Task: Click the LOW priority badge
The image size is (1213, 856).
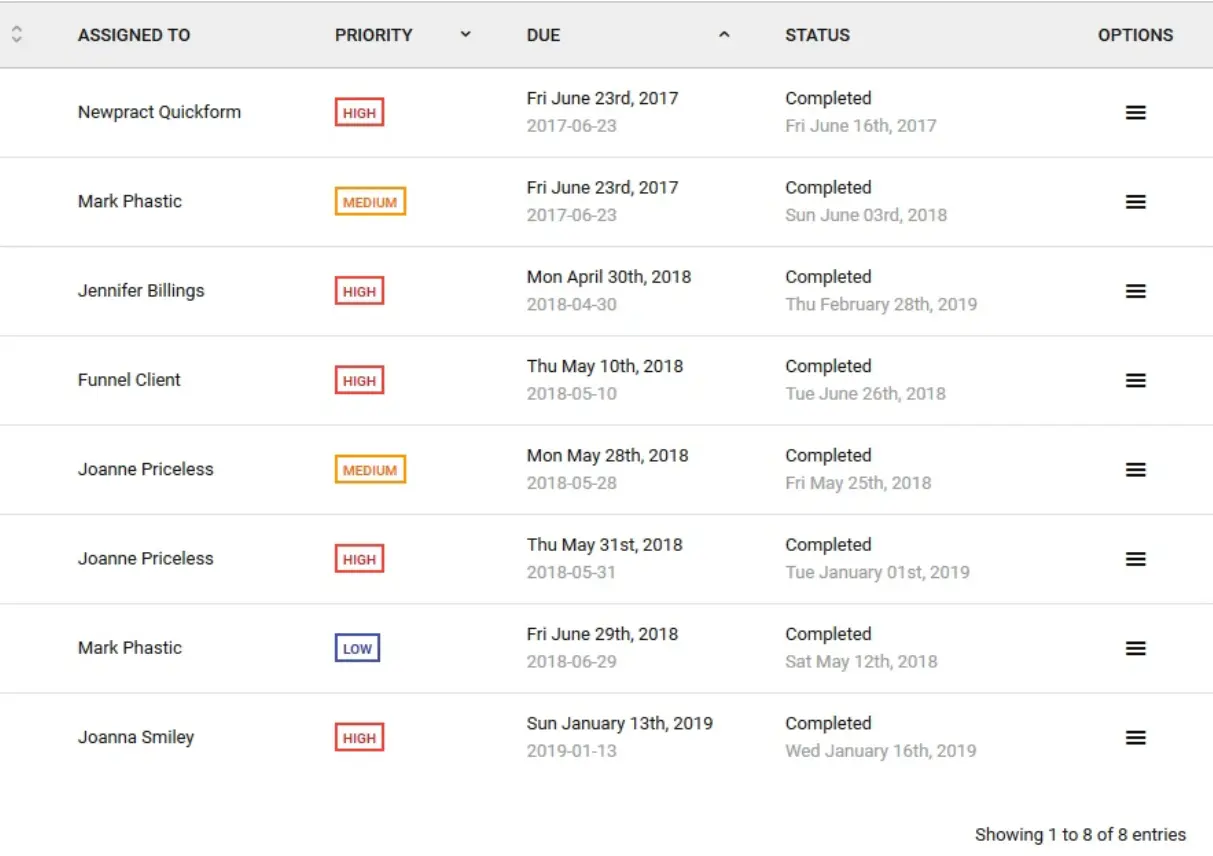Action: pyautogui.click(x=357, y=648)
